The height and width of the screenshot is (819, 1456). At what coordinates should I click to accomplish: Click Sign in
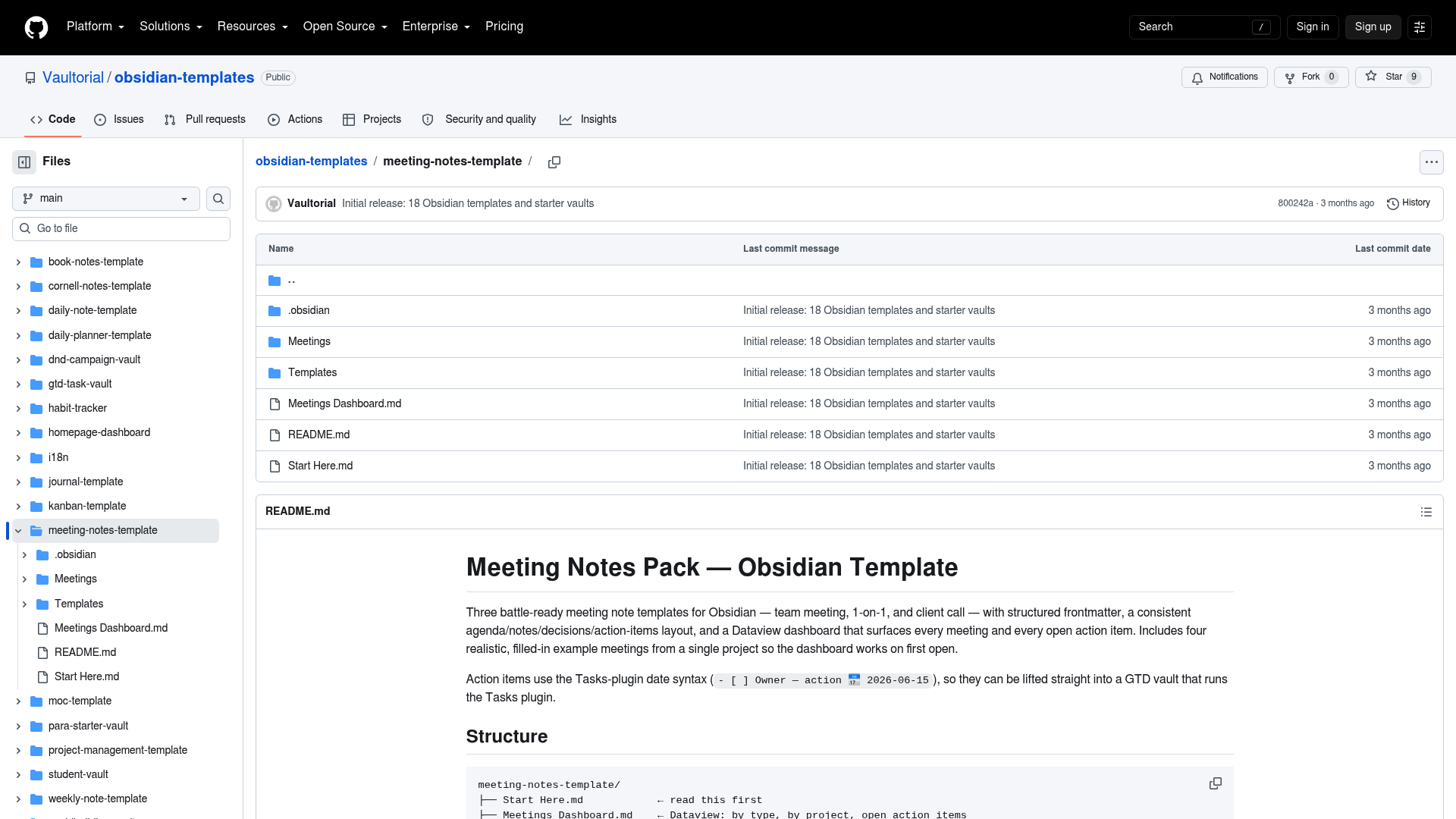pyautogui.click(x=1313, y=27)
